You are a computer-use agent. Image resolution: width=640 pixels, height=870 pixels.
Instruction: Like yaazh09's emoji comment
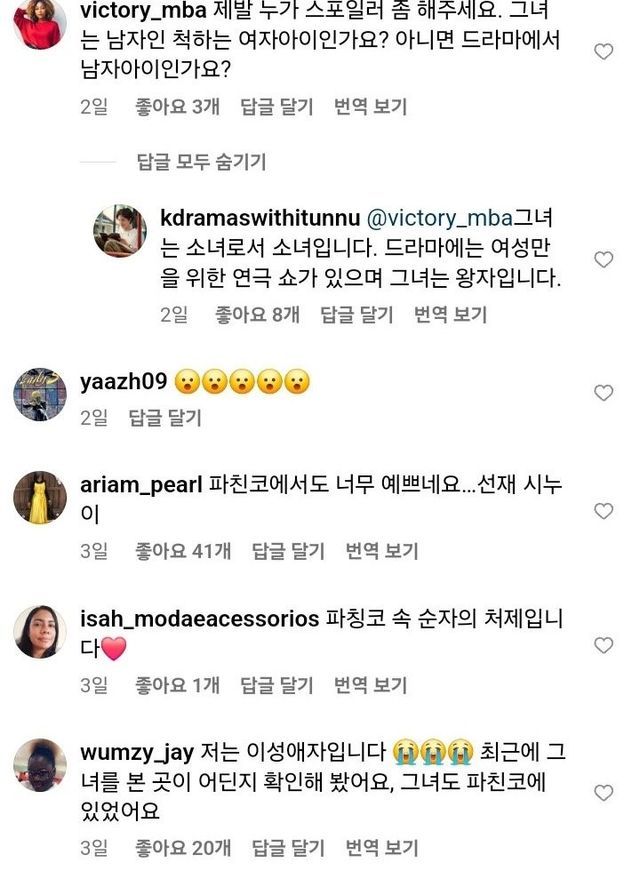[x=603, y=394]
